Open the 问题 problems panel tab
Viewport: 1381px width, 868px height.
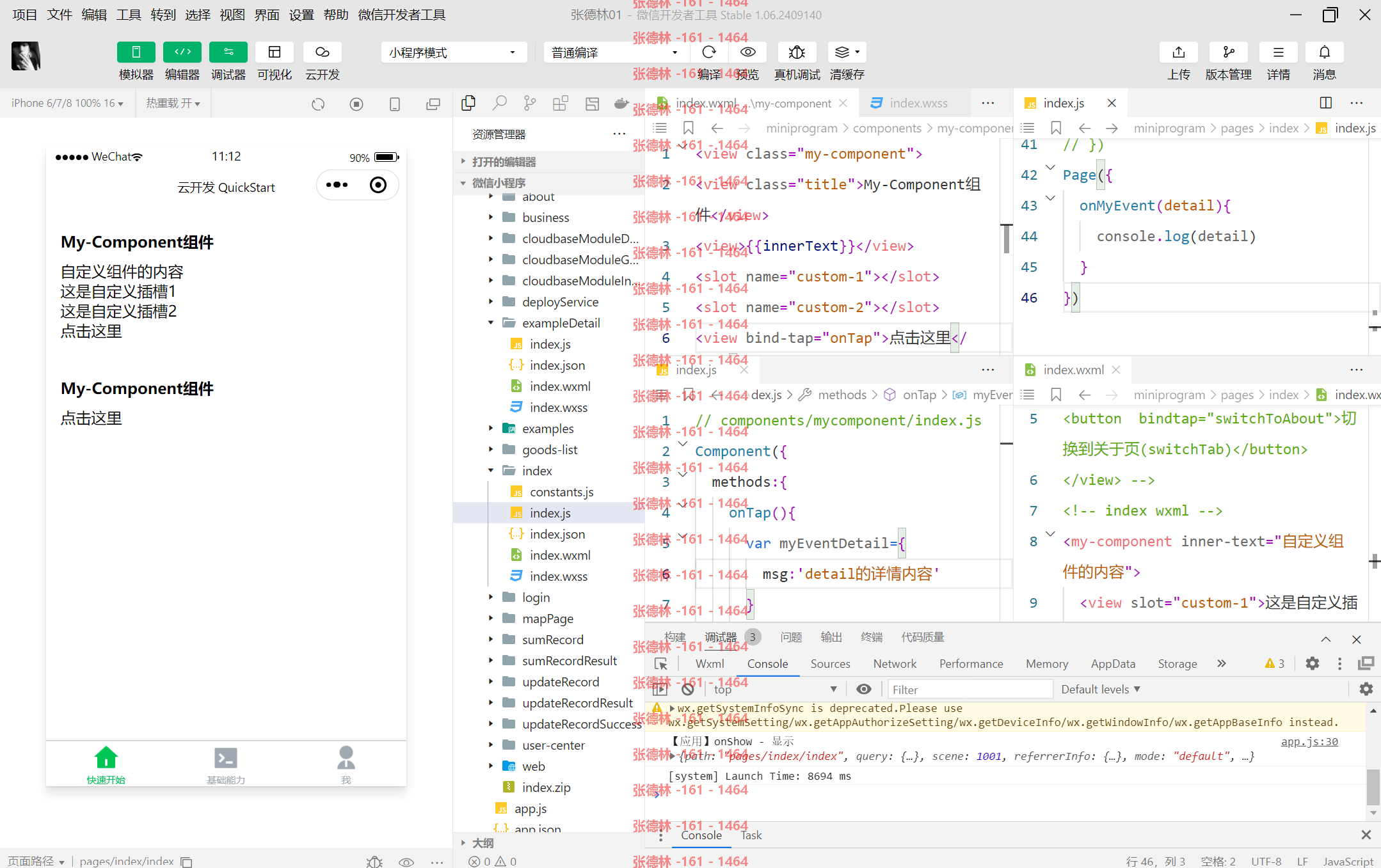point(791,637)
